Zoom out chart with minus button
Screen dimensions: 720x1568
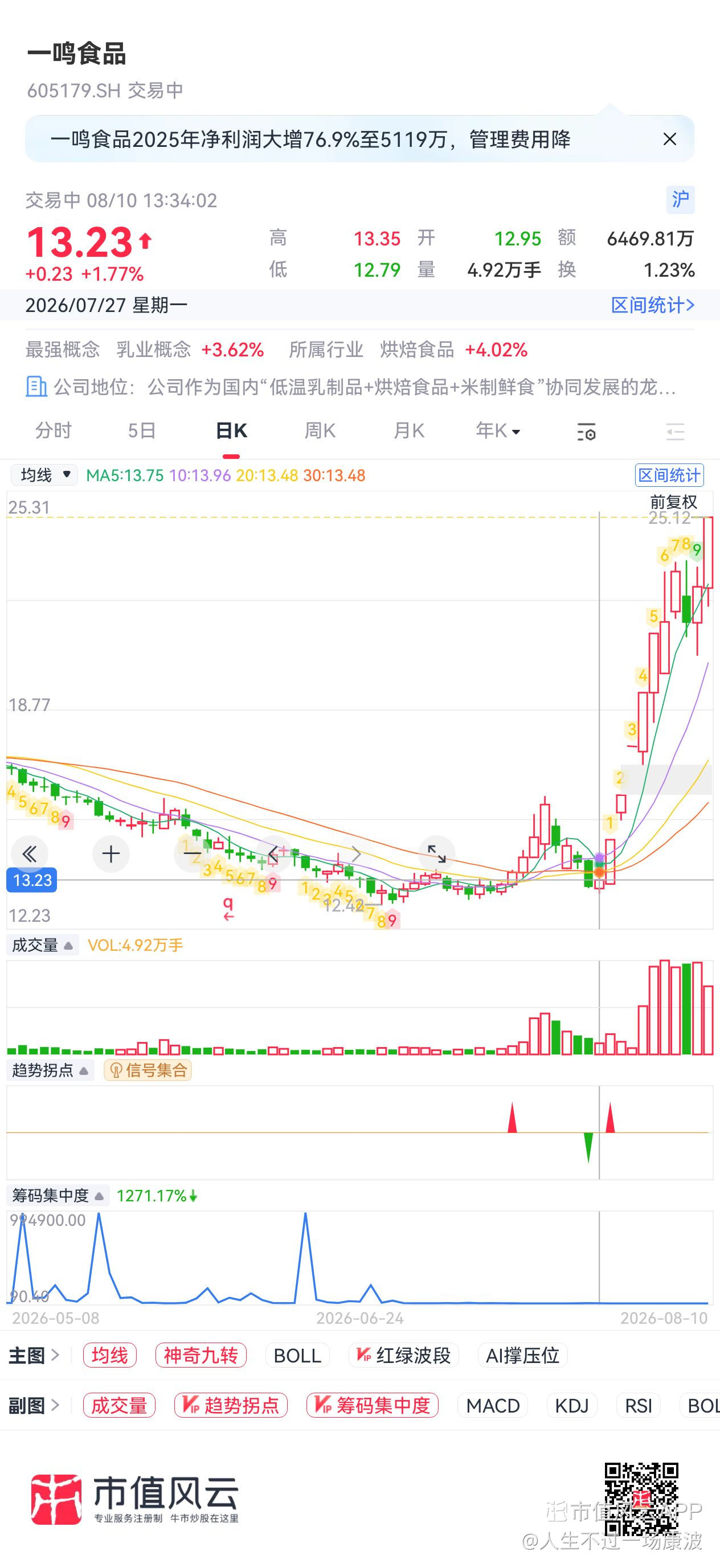pyautogui.click(x=193, y=854)
